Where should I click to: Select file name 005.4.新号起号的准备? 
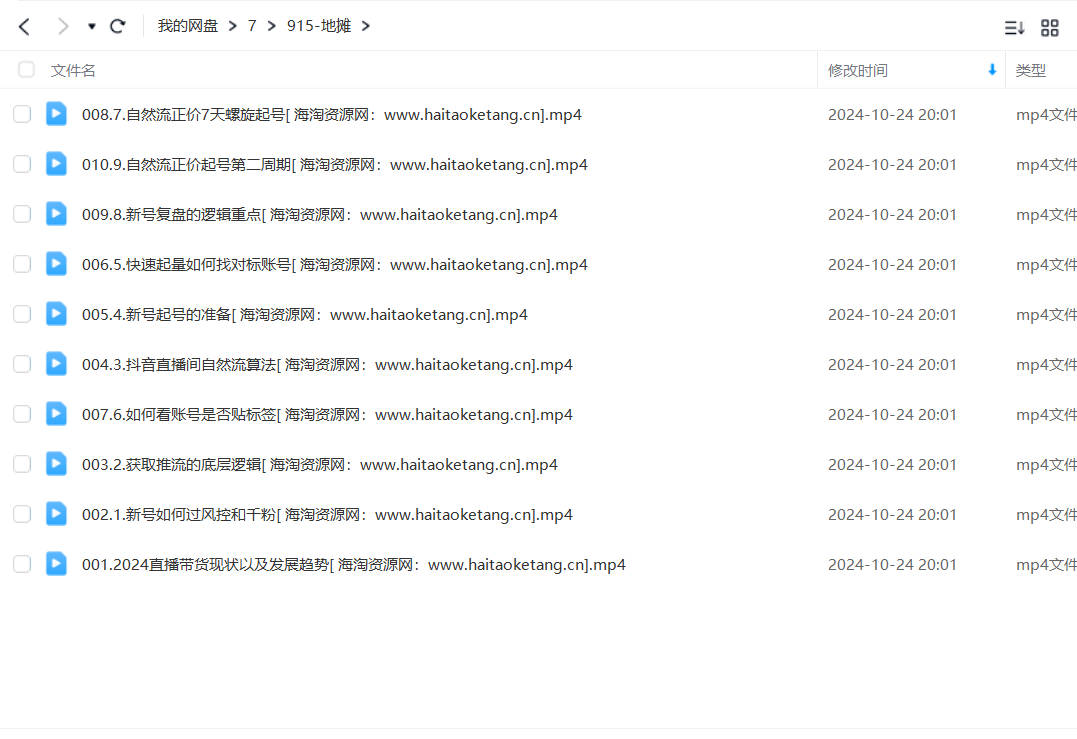pos(305,315)
